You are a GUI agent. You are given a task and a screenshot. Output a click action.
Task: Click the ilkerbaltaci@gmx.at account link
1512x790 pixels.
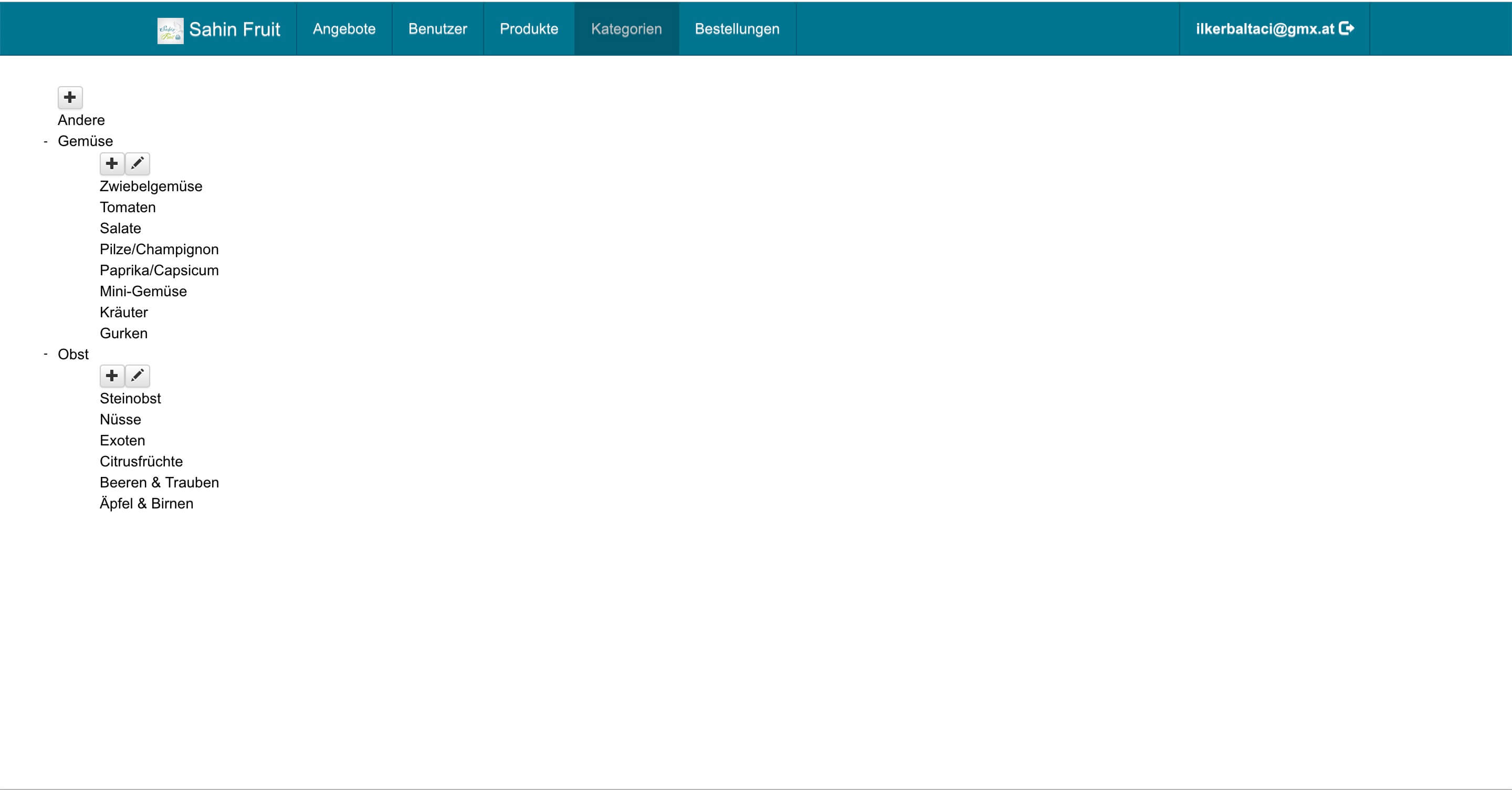(1264, 29)
